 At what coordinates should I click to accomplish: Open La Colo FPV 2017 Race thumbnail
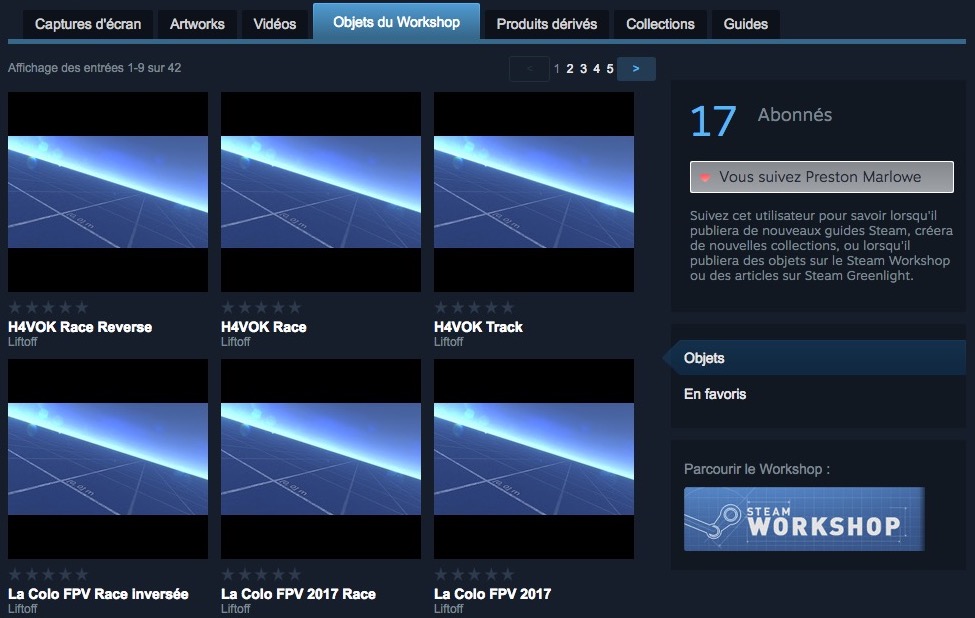pos(321,459)
